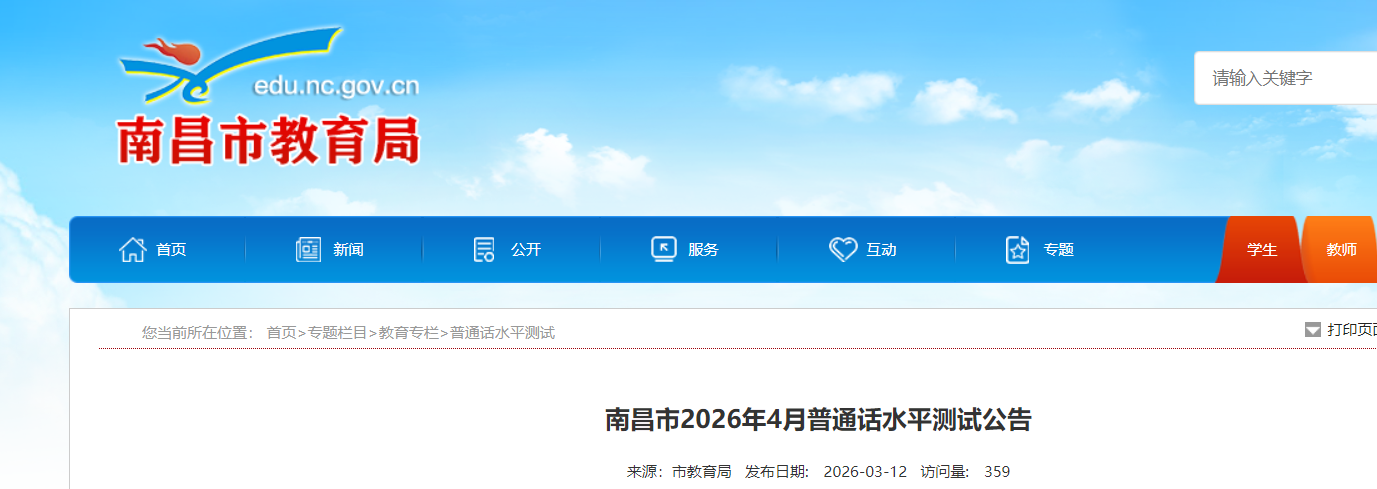Image resolution: width=1377 pixels, height=489 pixels.
Task: Focus the 请输入关键字 search field
Action: point(1285,78)
